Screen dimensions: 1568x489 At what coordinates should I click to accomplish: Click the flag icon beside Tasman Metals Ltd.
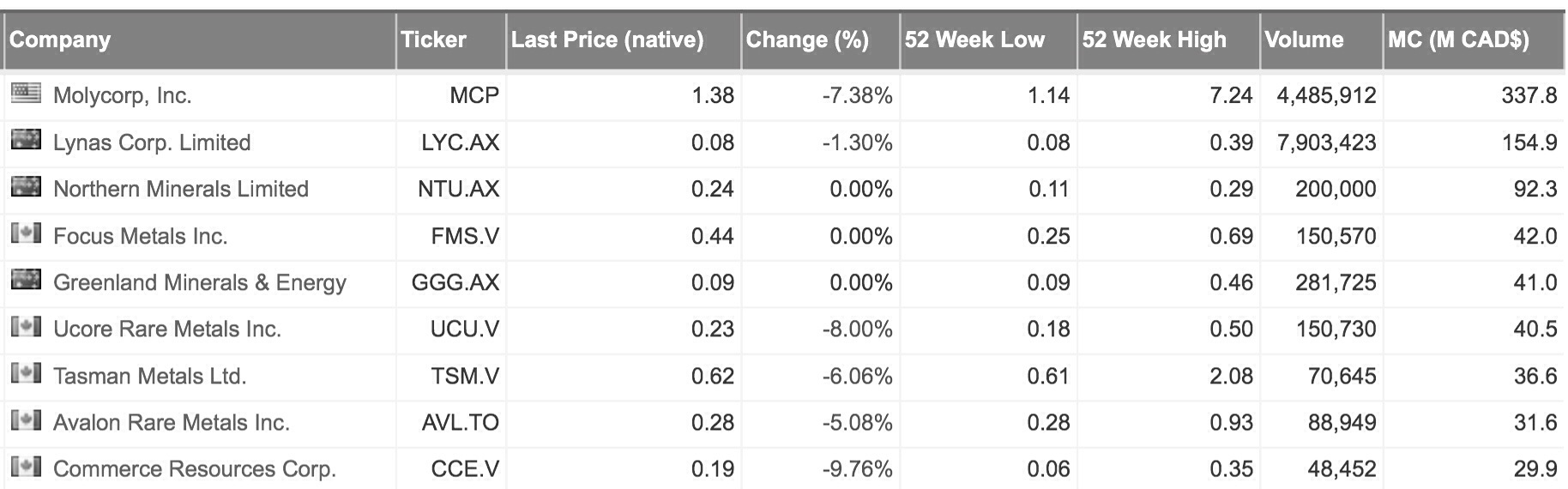click(x=26, y=374)
